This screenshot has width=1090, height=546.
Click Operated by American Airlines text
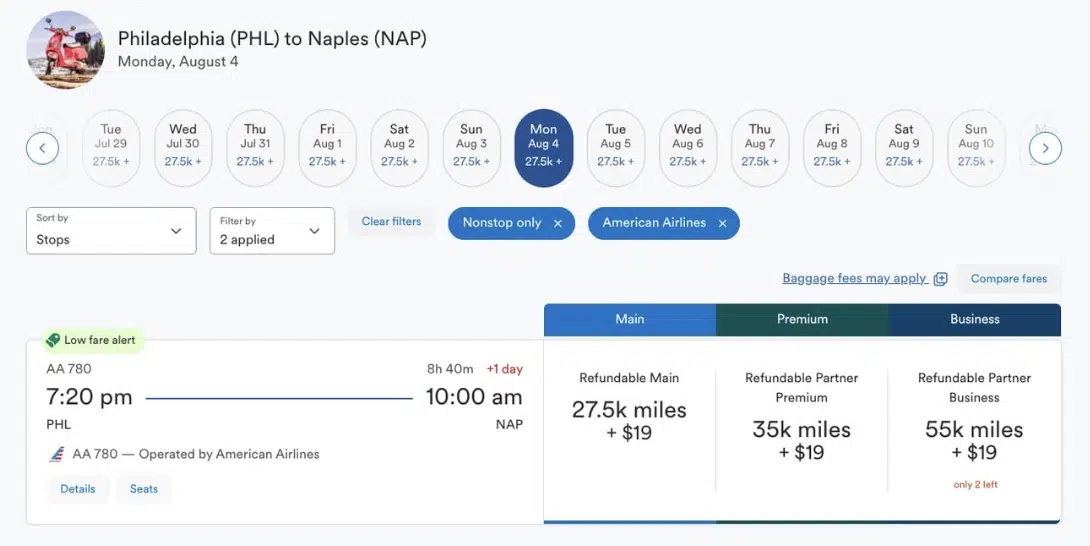click(229, 454)
